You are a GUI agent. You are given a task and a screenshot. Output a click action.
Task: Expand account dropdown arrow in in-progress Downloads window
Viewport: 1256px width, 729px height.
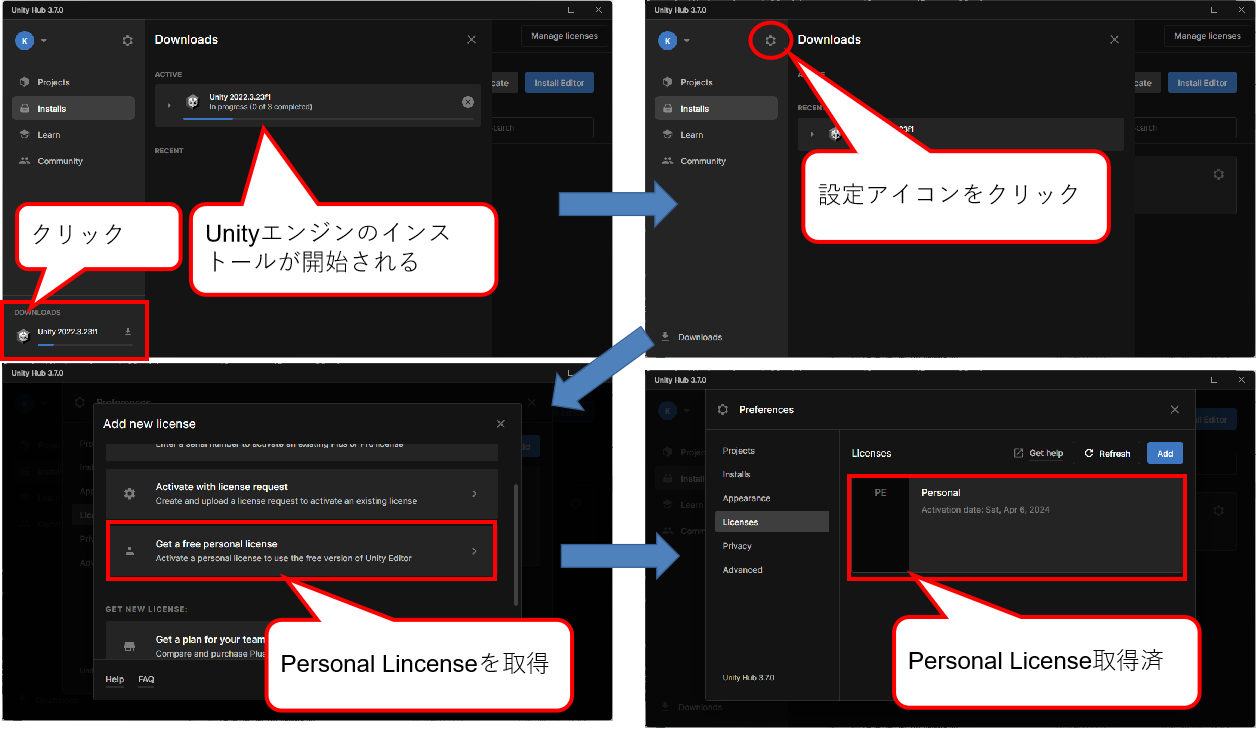click(x=44, y=41)
